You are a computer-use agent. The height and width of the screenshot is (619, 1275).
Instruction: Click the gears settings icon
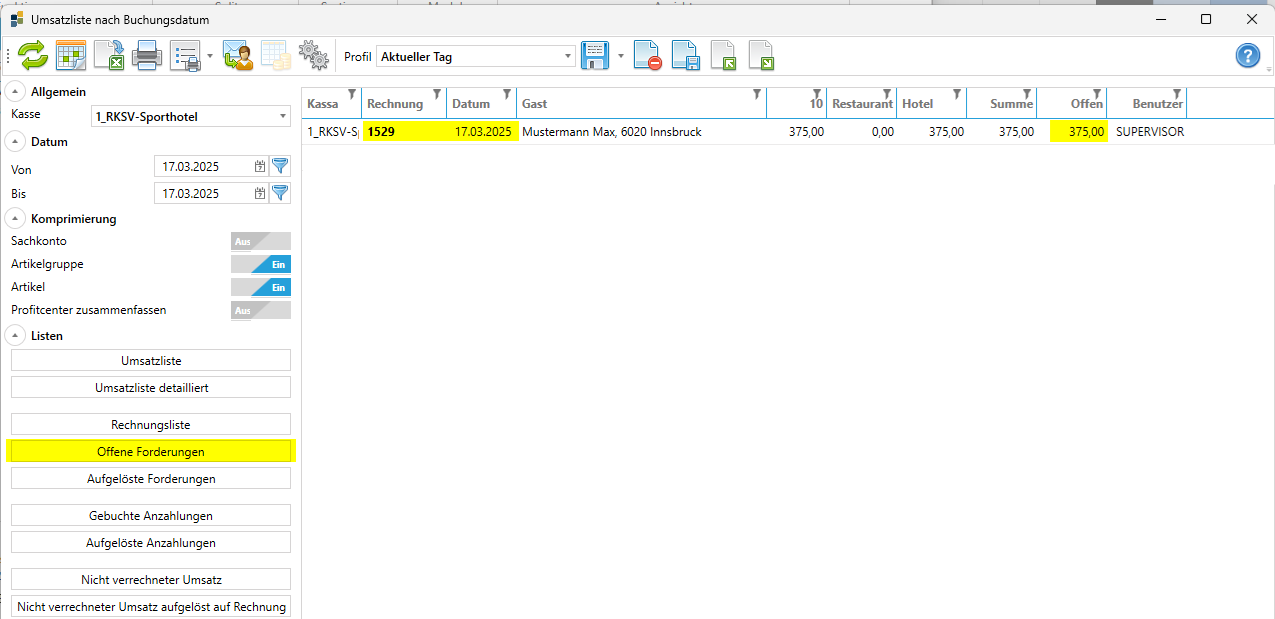314,56
